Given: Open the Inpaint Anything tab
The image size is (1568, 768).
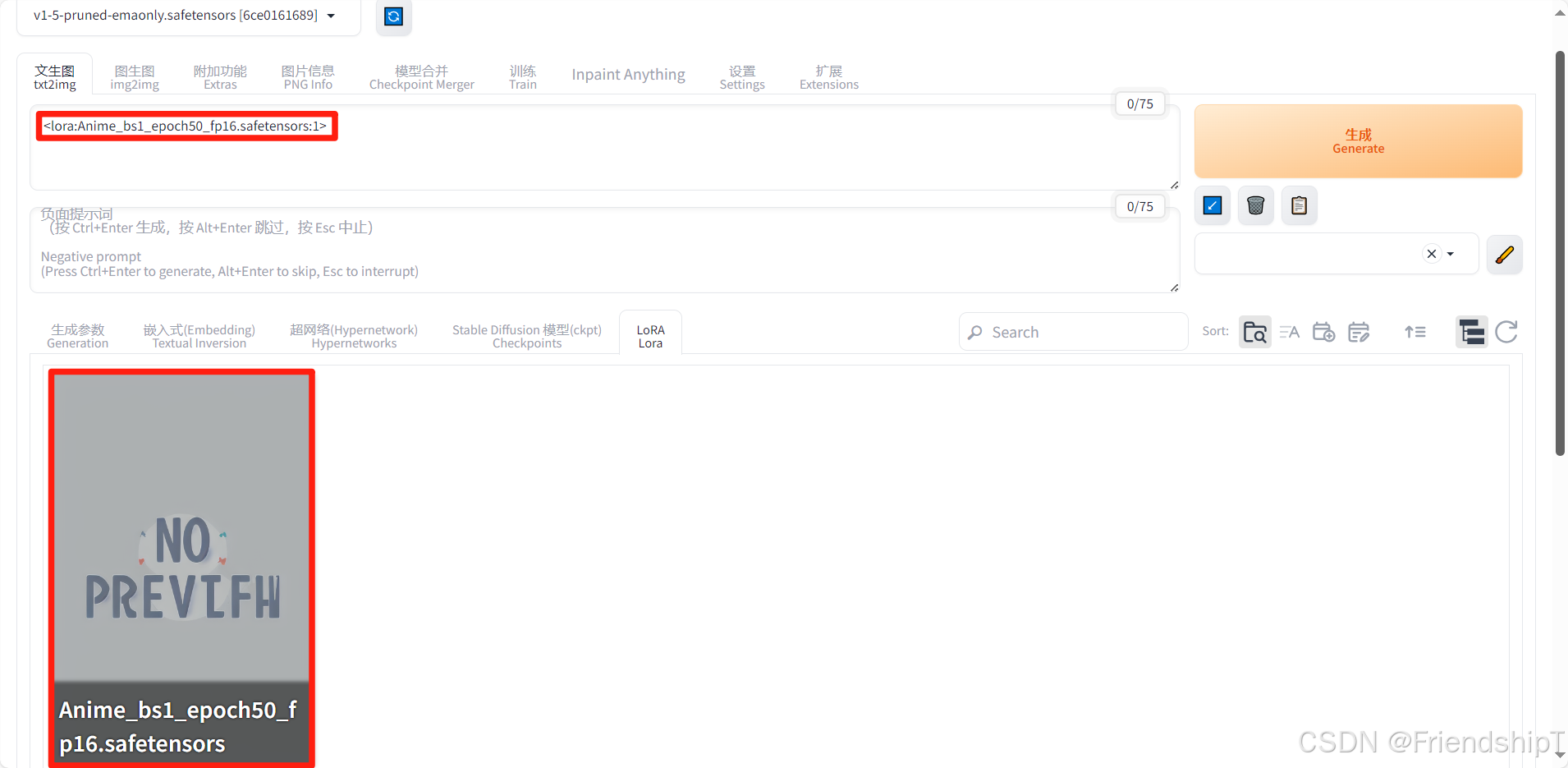Looking at the screenshot, I should [628, 75].
